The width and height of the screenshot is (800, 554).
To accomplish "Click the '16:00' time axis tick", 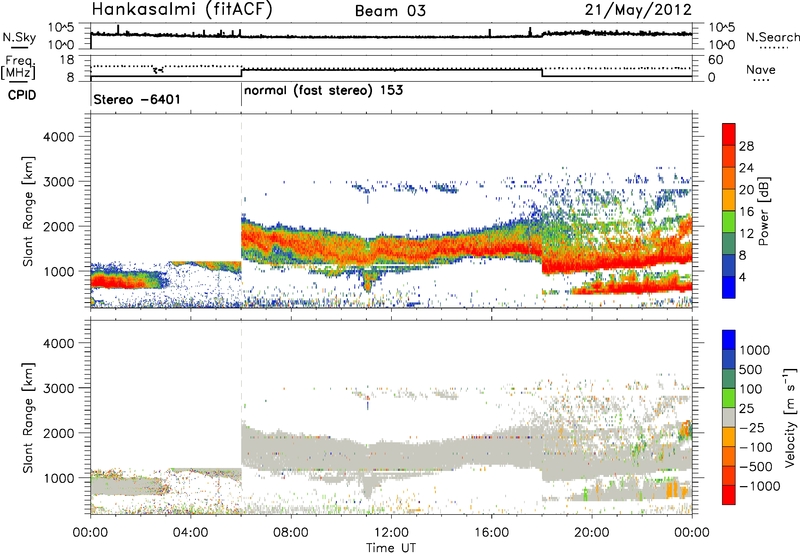I will [x=491, y=533].
